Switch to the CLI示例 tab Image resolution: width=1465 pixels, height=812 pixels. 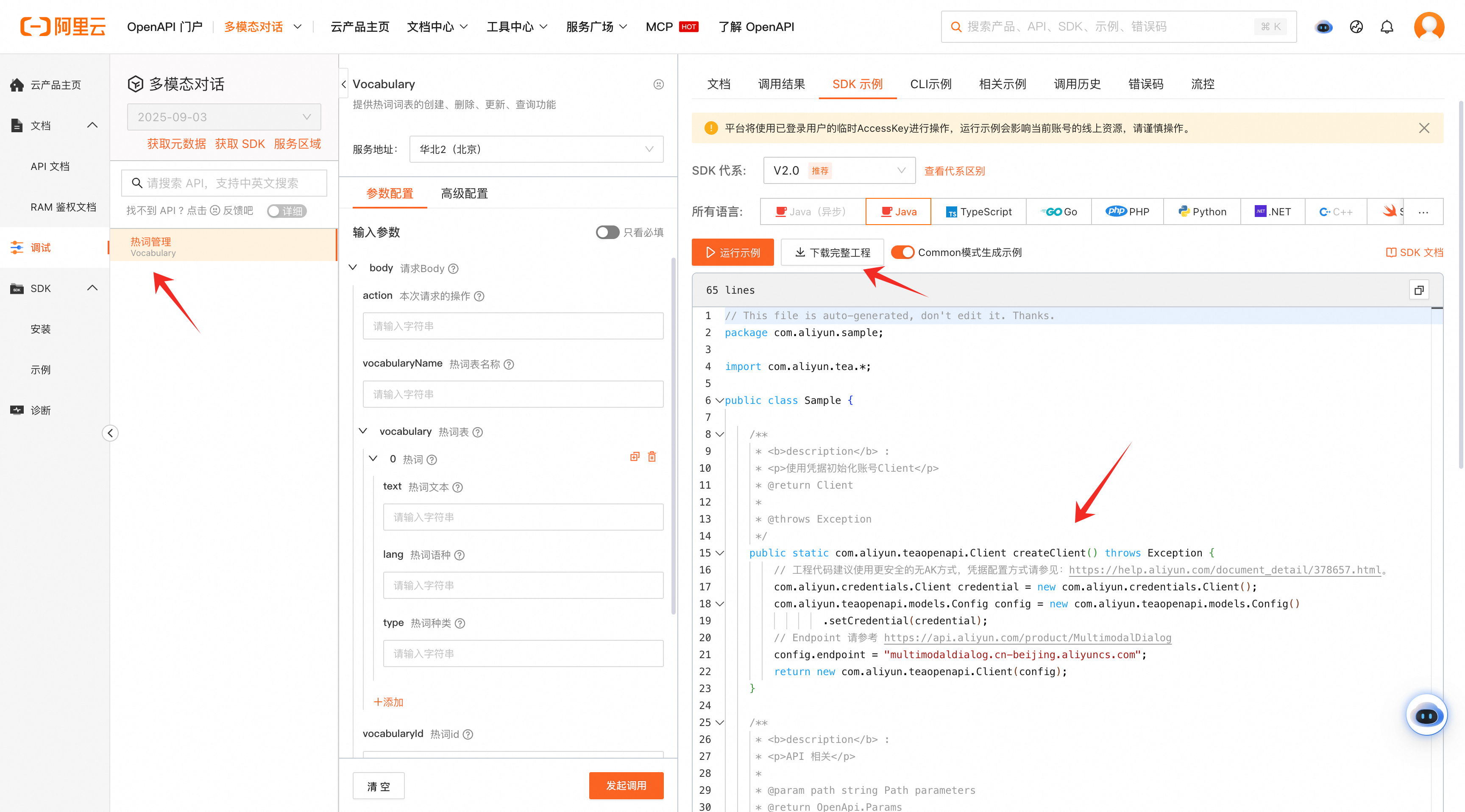(930, 84)
